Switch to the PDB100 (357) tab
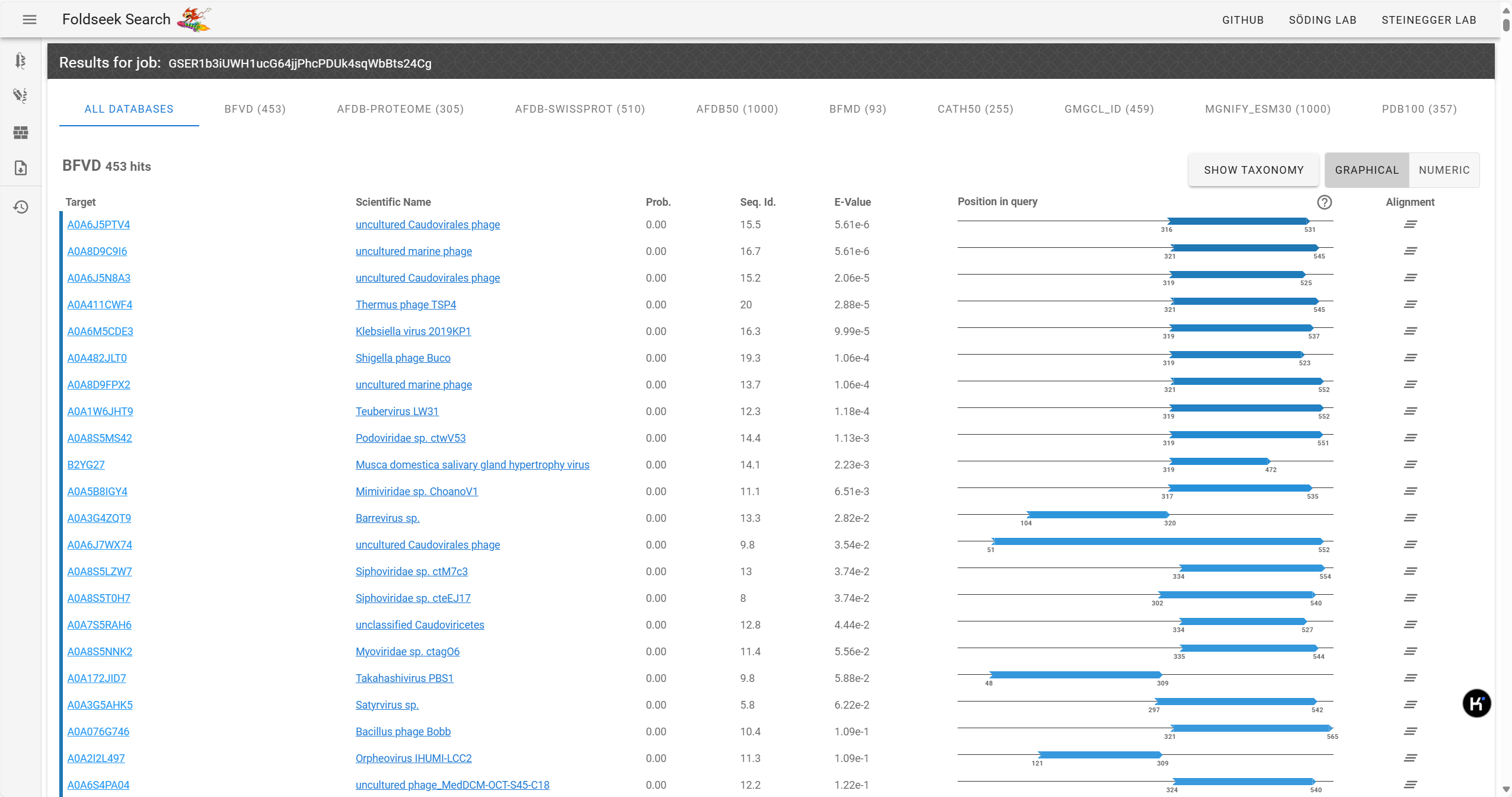1512x797 pixels. pyautogui.click(x=1419, y=109)
